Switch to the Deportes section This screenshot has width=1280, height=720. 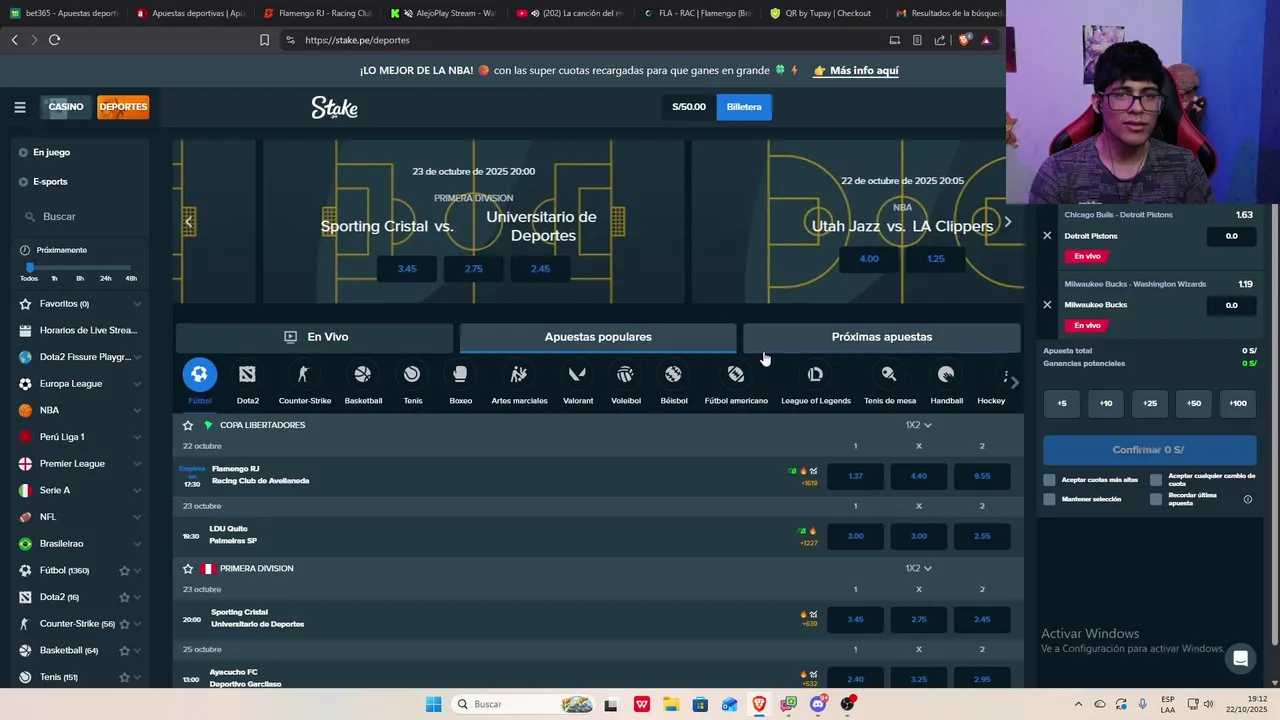(x=123, y=107)
